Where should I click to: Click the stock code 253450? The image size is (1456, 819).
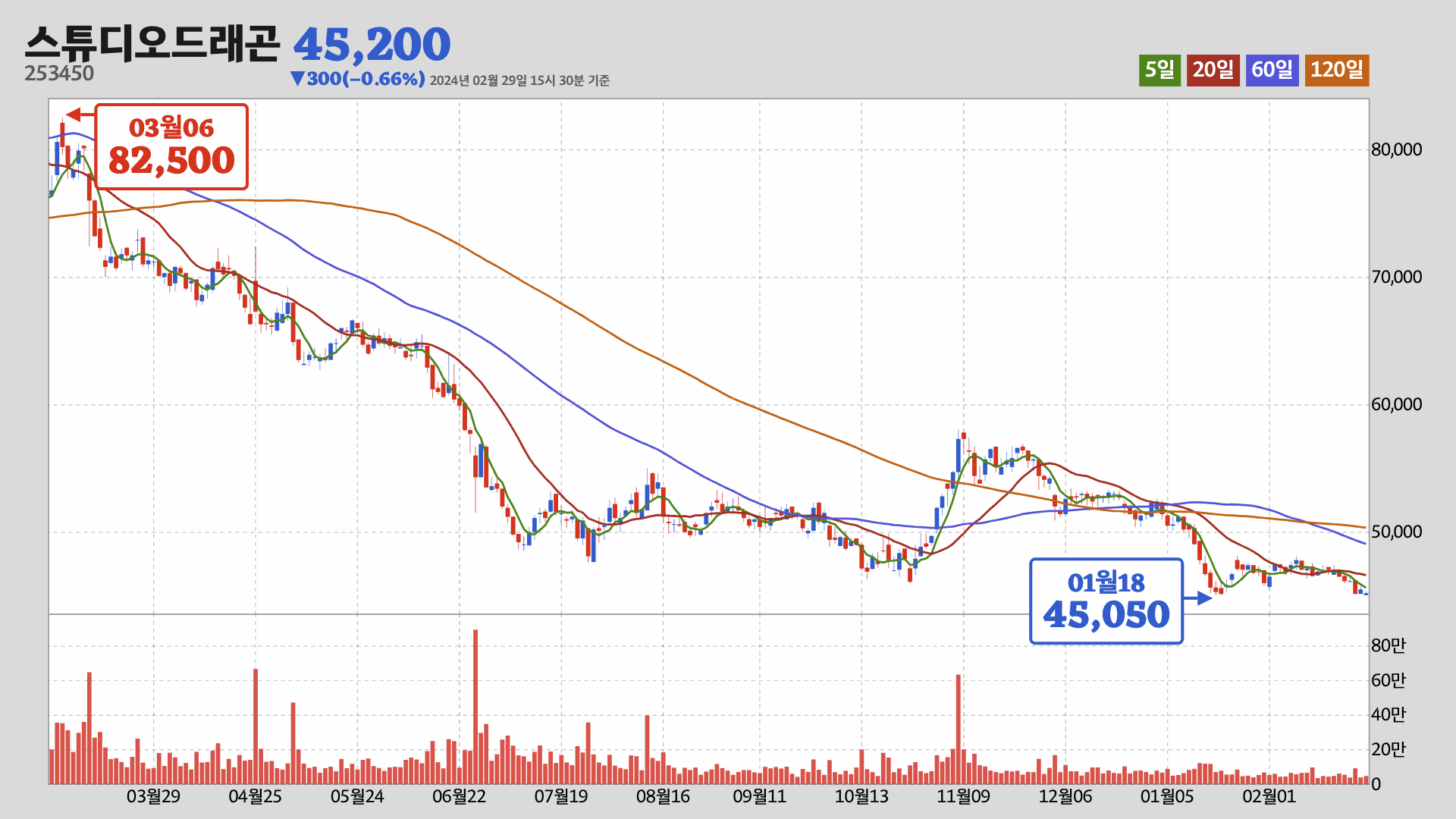coord(59,74)
